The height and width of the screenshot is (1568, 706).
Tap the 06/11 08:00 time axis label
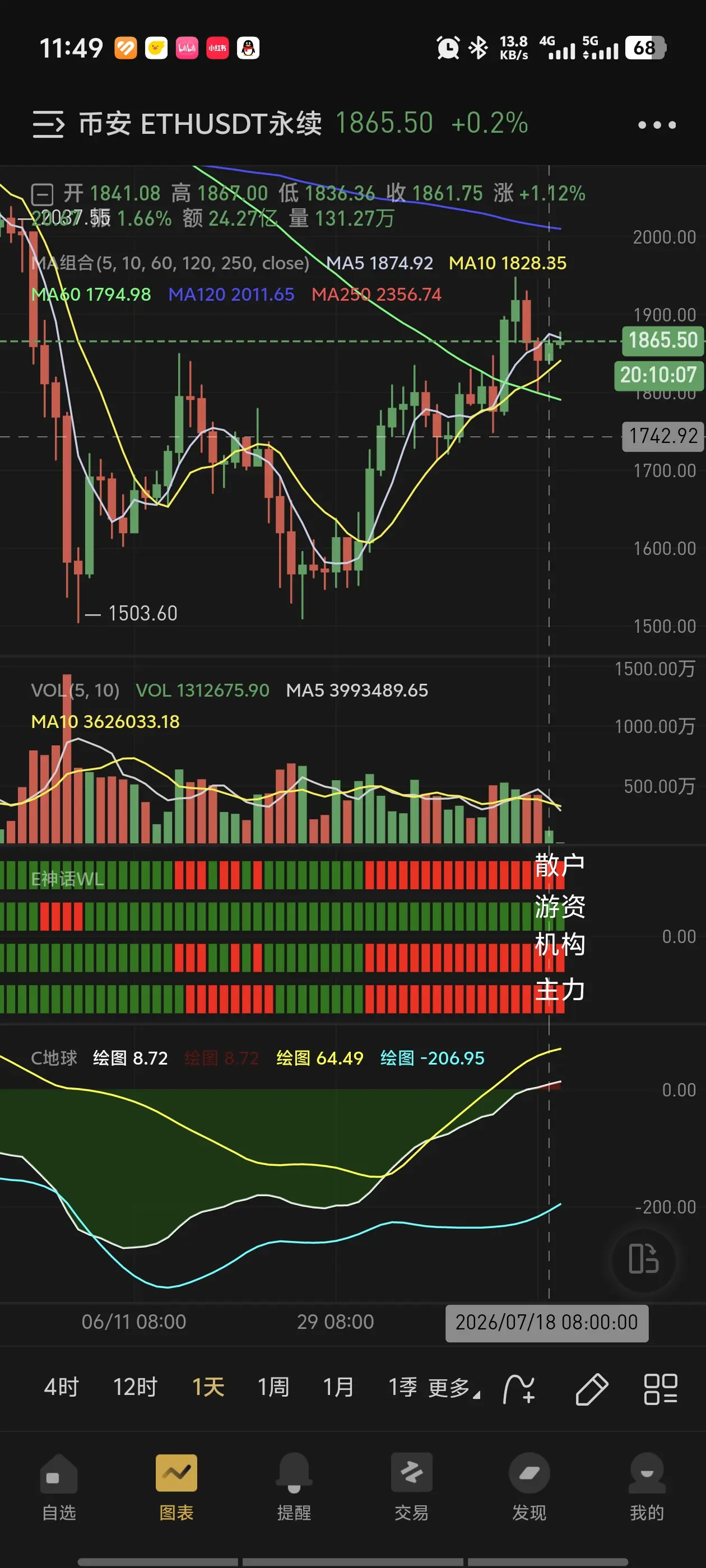(x=134, y=1322)
